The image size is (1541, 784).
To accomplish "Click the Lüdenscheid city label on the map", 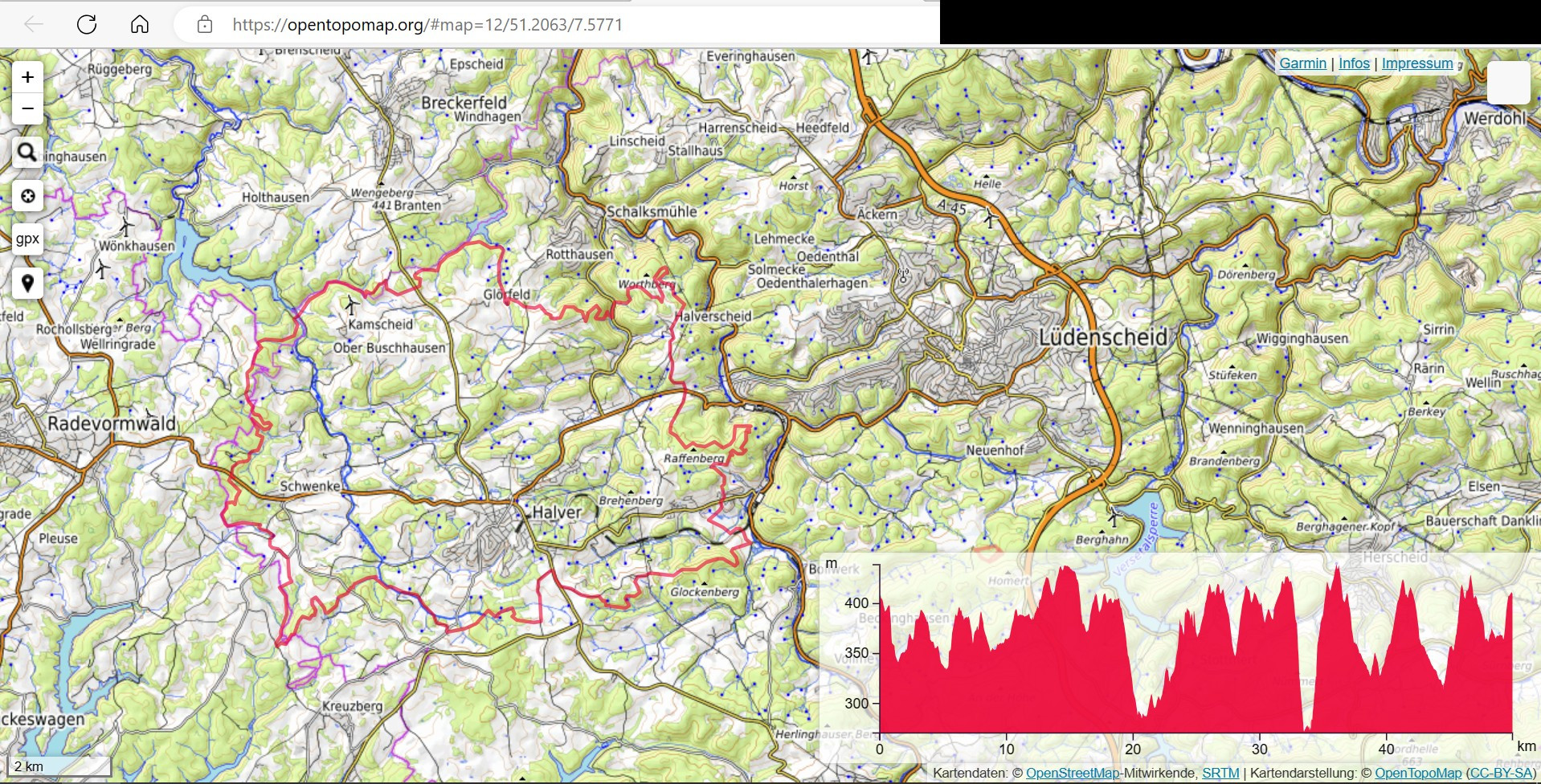I will pyautogui.click(x=1102, y=337).
